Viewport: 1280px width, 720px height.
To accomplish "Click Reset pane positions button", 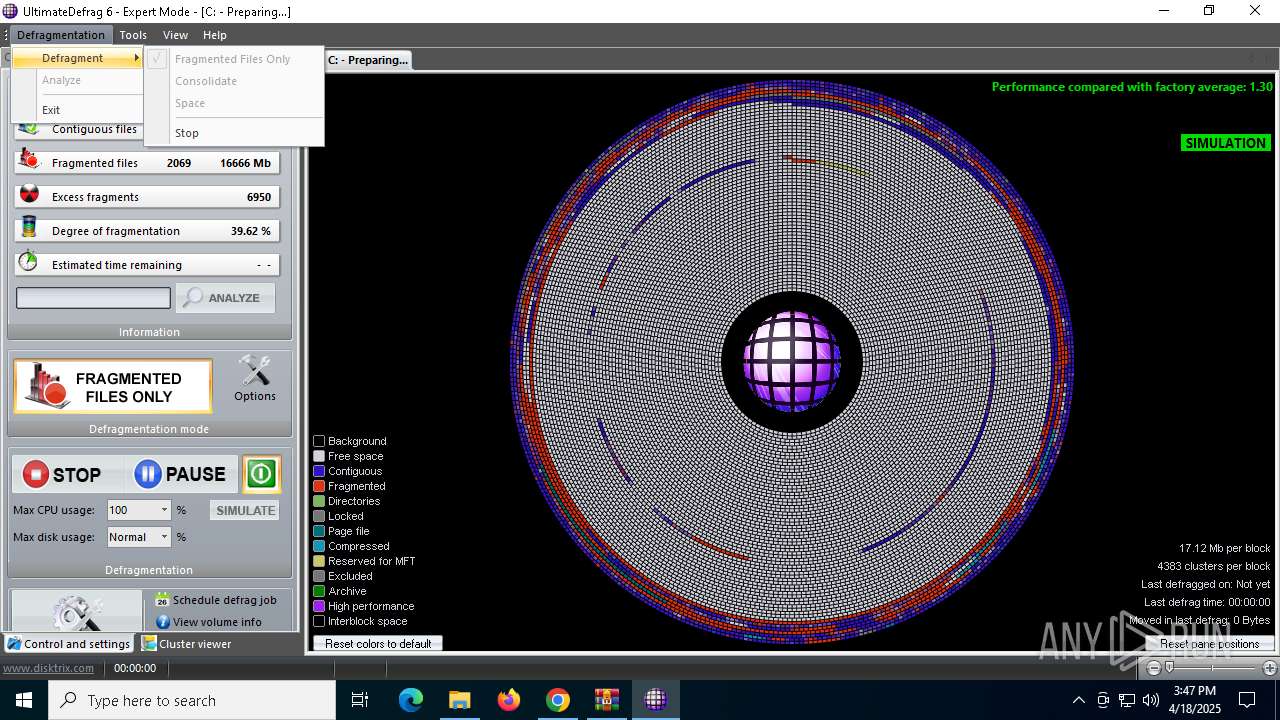I will coord(1210,644).
